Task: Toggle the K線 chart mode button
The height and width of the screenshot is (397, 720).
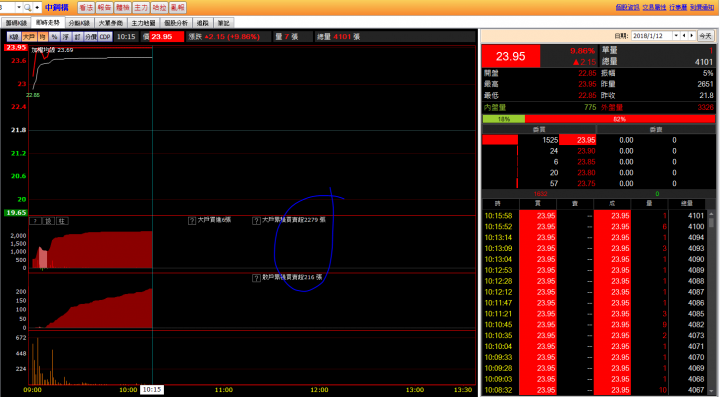Action: (14, 37)
